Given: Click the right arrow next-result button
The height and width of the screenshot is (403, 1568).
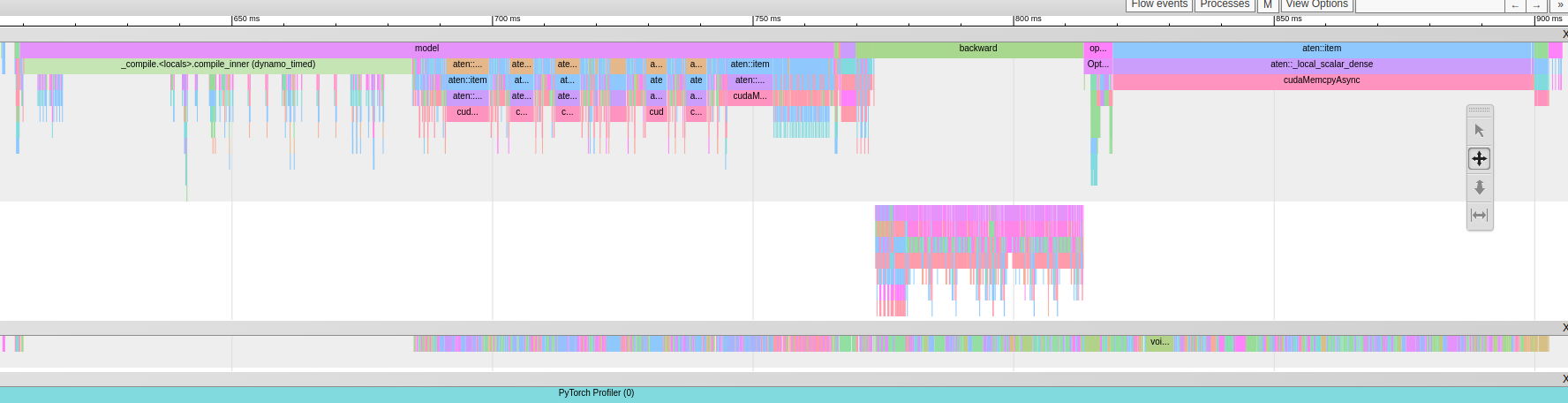Looking at the screenshot, I should point(1536,5).
